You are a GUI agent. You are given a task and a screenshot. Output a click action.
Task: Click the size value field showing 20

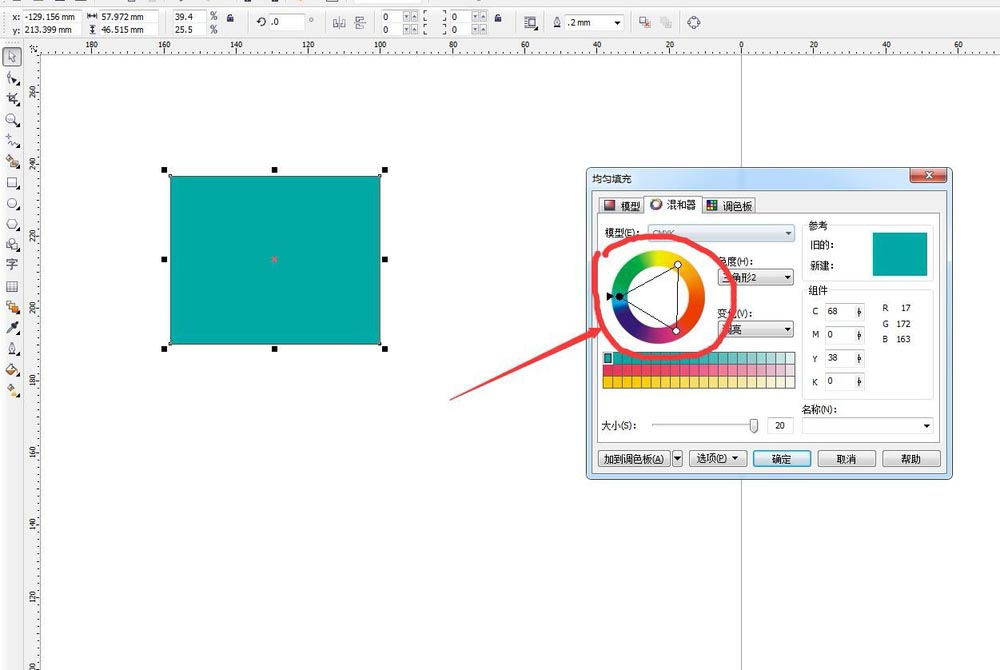coord(780,426)
